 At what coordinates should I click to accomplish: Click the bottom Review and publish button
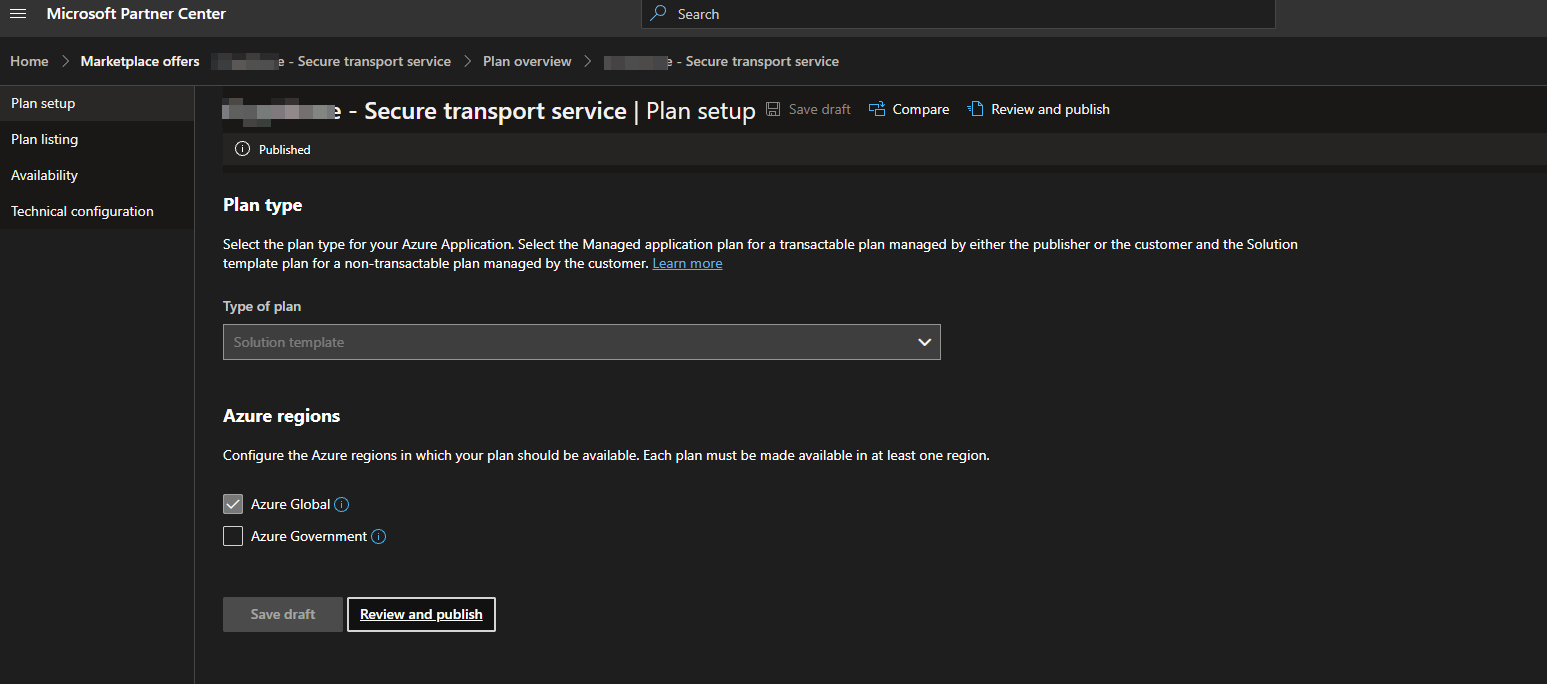[x=421, y=614]
